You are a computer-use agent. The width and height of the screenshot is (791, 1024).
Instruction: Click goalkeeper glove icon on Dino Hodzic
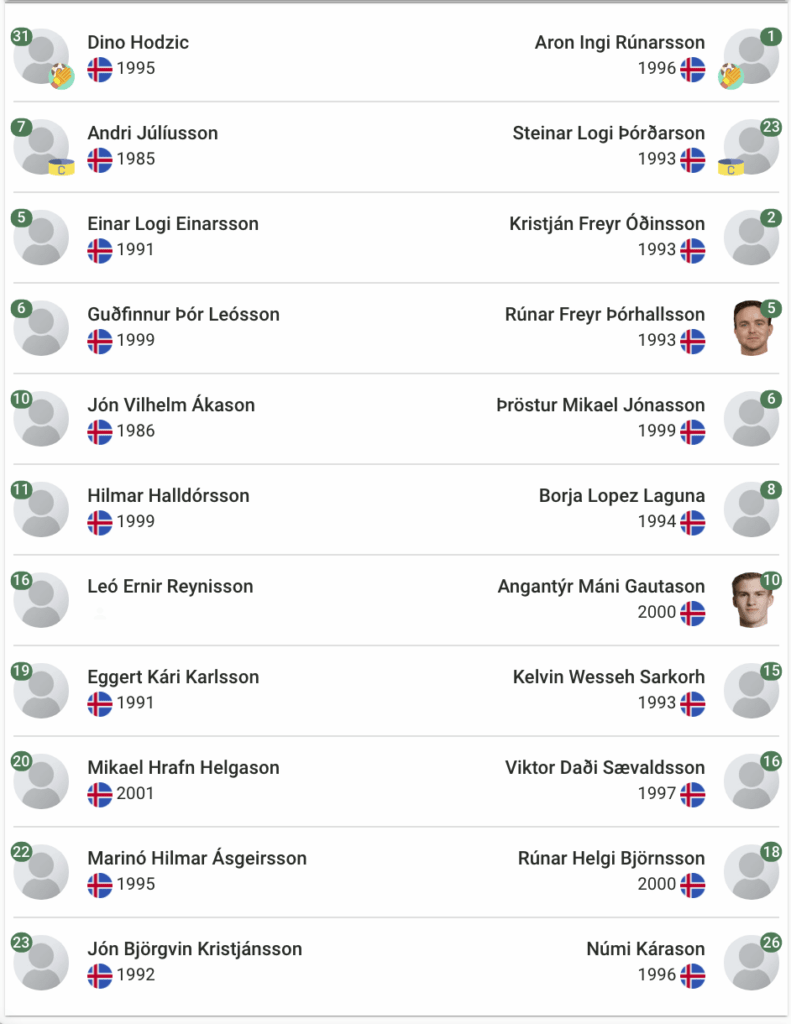point(62,76)
